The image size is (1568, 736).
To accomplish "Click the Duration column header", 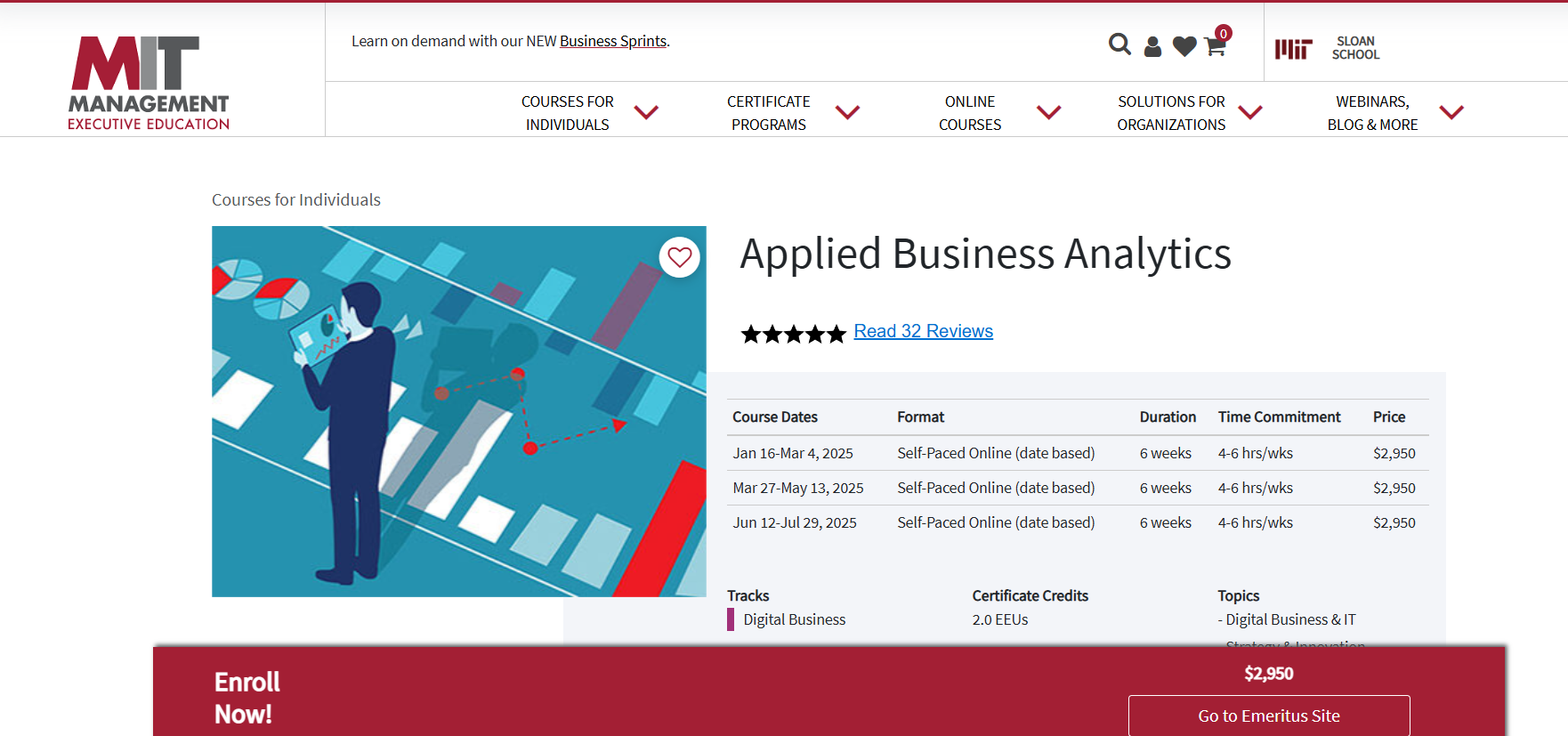I will point(1168,417).
